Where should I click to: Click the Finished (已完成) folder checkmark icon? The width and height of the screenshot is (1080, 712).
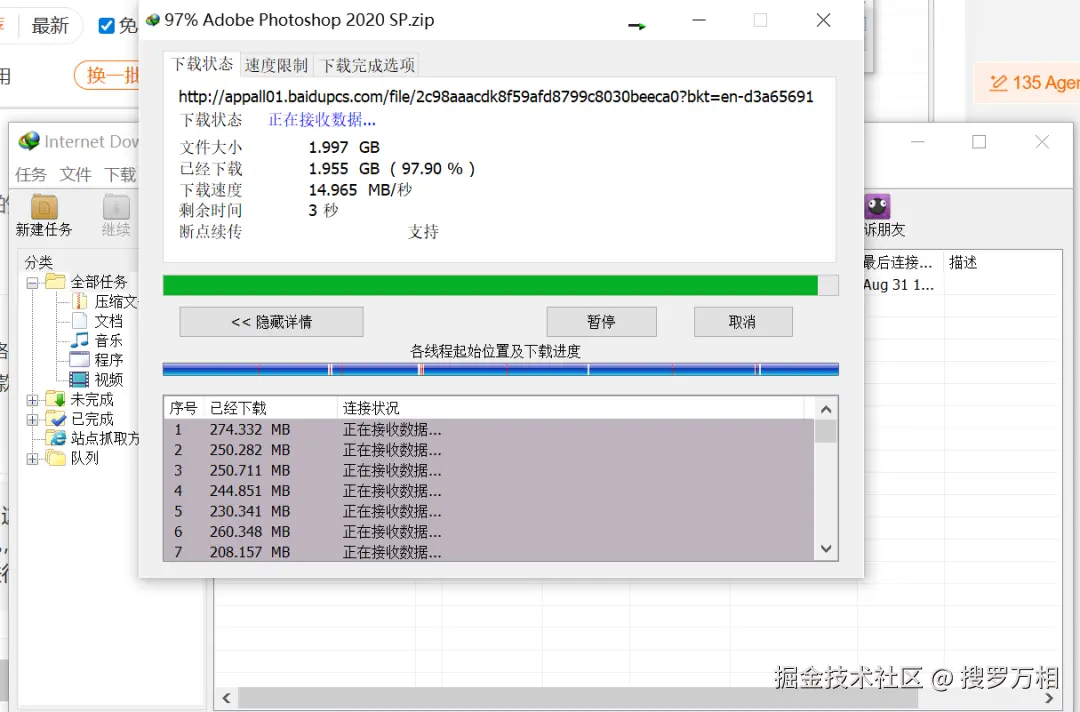pyautogui.click(x=56, y=418)
